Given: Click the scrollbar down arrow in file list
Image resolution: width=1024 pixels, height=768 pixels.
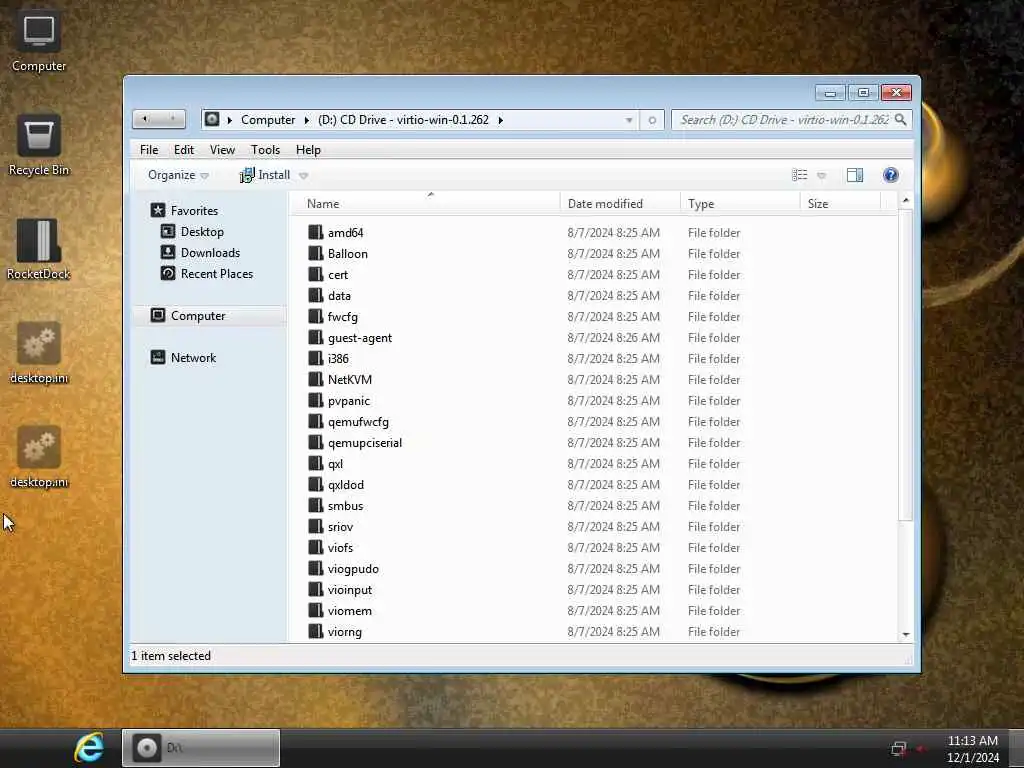Looking at the screenshot, I should click(906, 634).
